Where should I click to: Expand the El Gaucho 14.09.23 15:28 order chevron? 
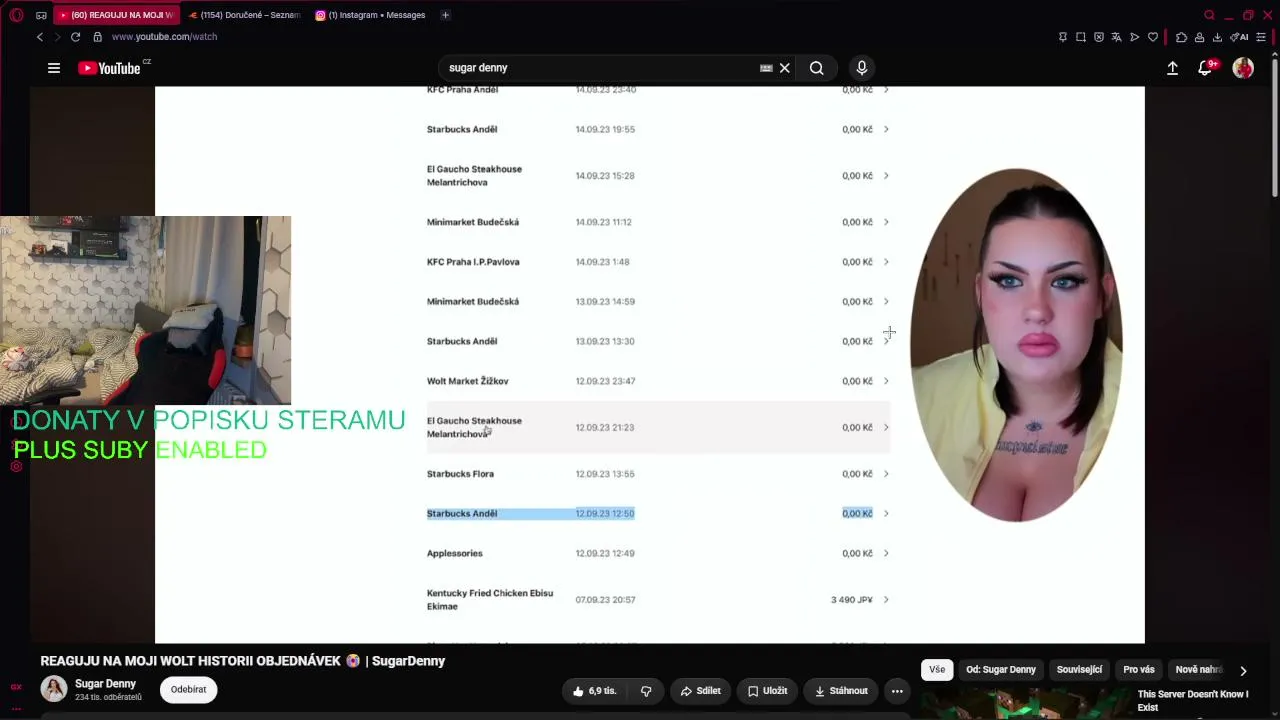(x=886, y=176)
